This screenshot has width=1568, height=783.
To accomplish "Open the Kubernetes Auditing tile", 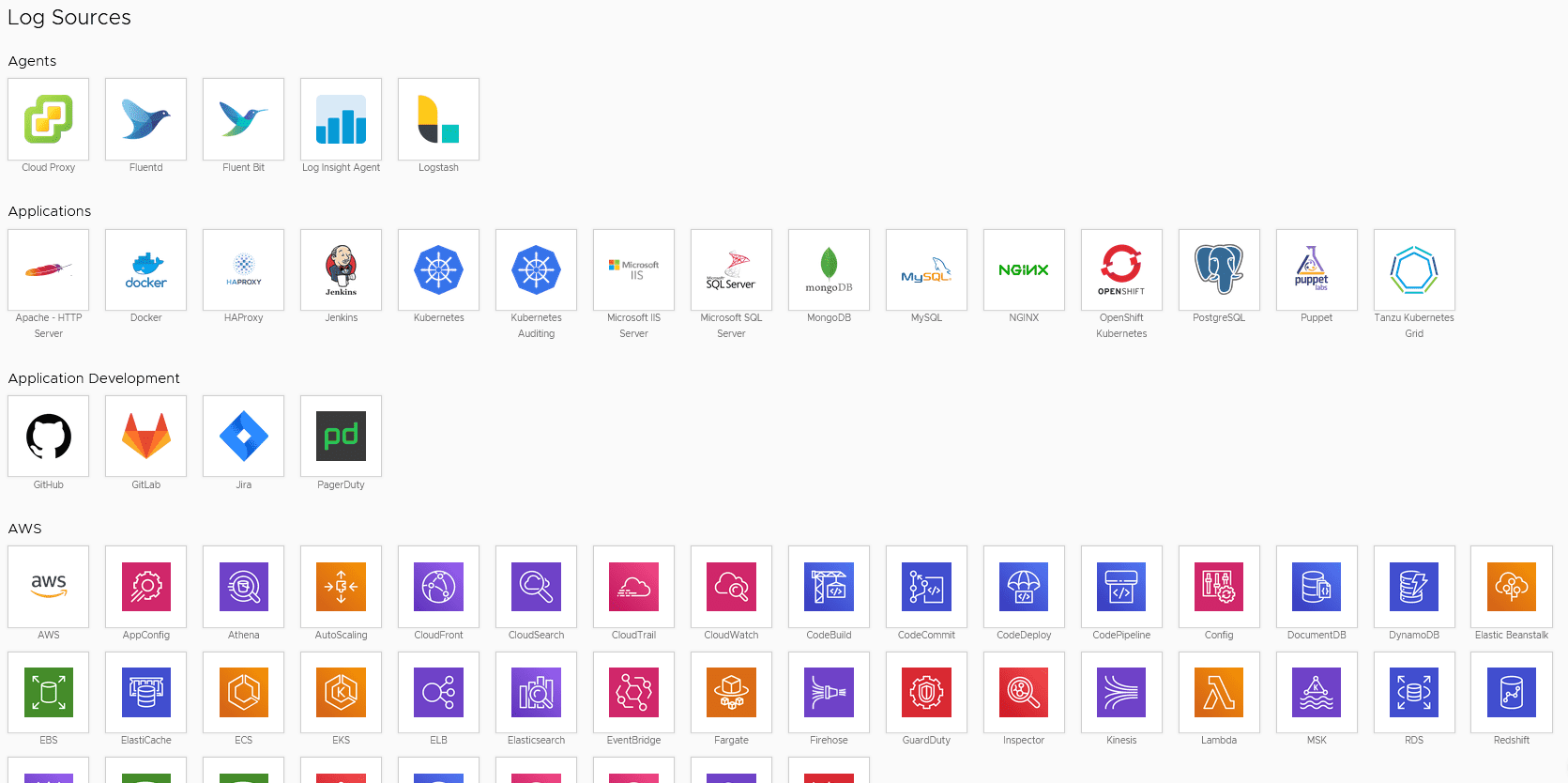I will point(537,270).
